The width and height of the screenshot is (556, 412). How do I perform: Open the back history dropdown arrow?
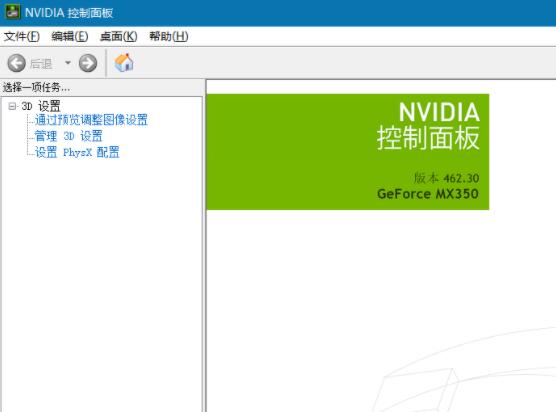68,63
